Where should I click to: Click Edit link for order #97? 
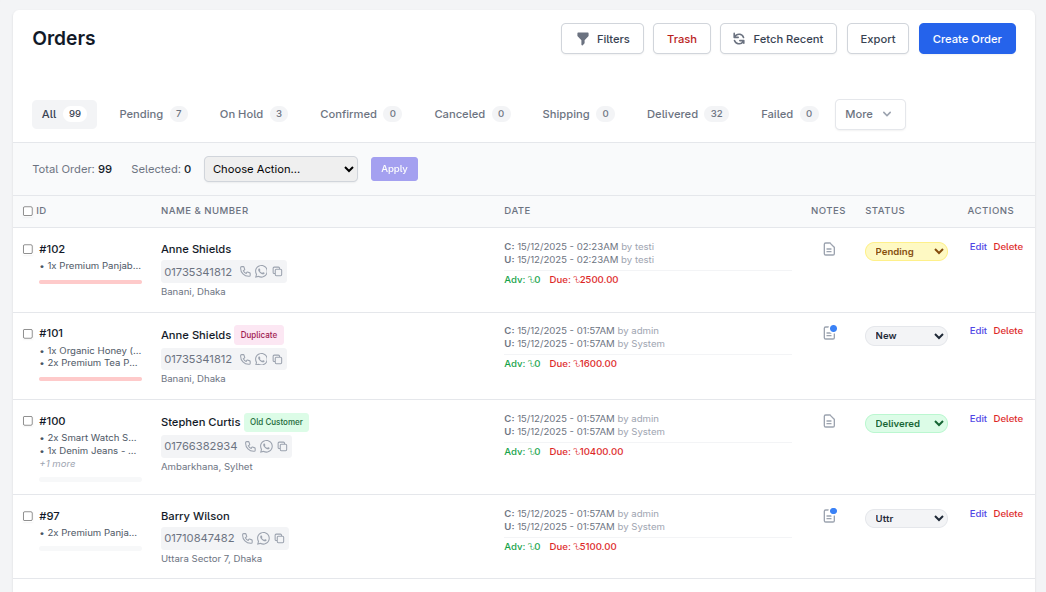click(977, 514)
